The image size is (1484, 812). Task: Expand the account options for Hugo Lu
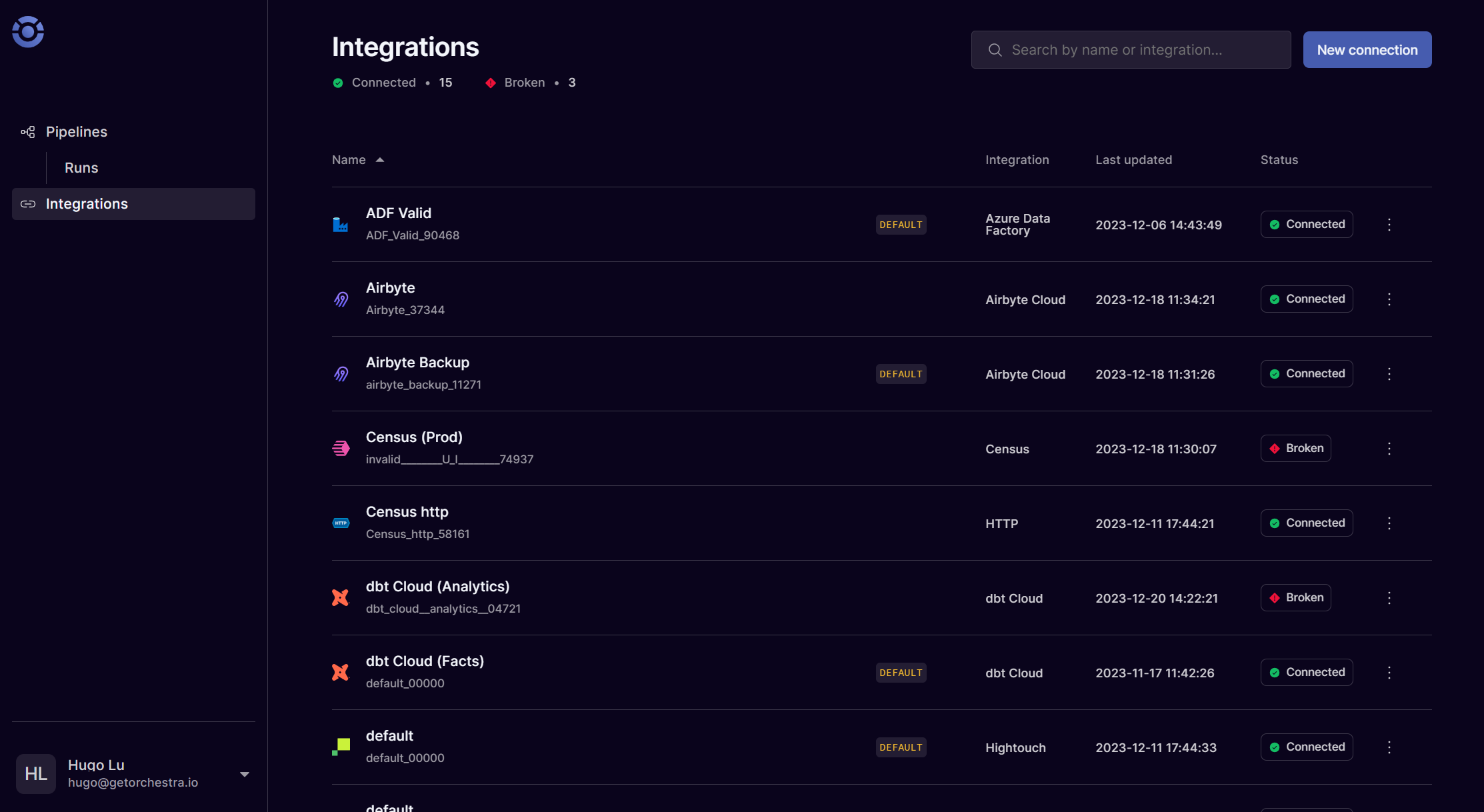coord(244,774)
